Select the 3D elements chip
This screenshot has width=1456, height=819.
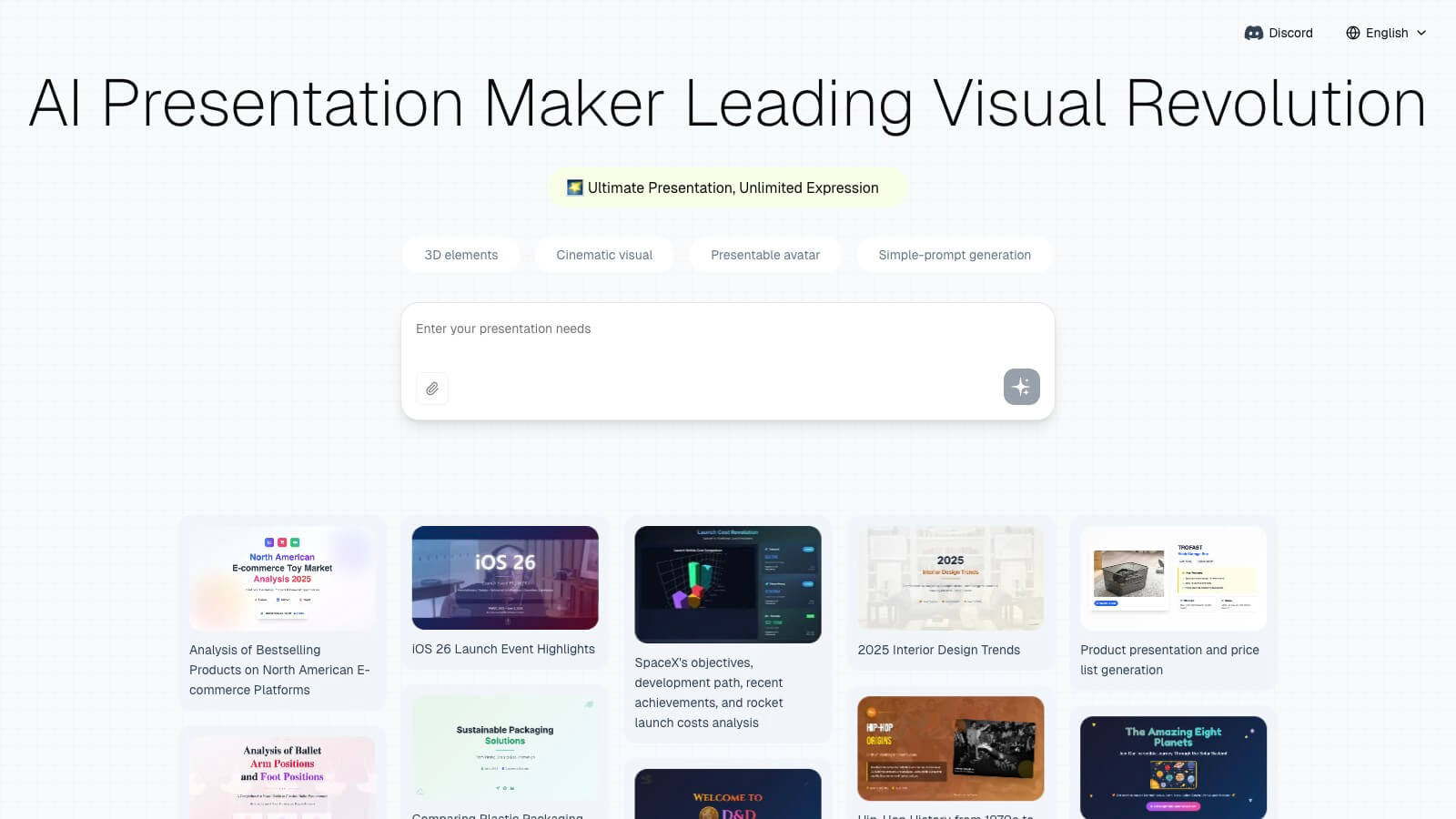tap(460, 255)
